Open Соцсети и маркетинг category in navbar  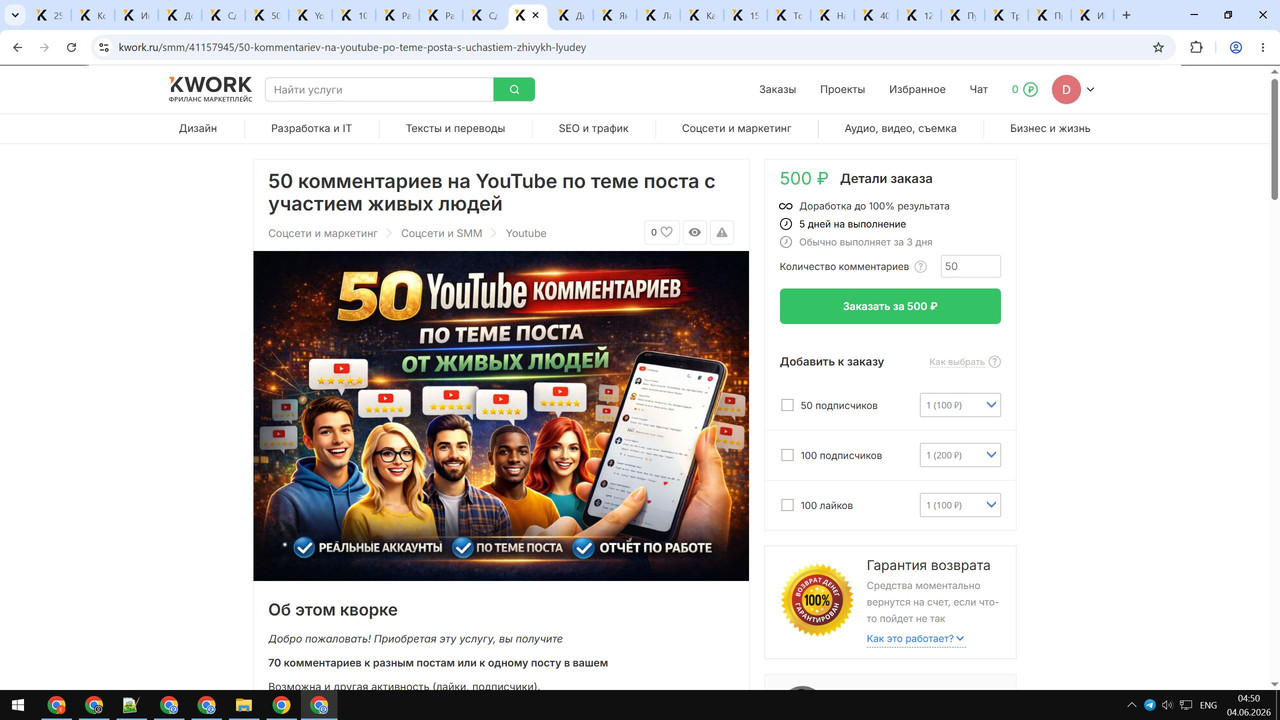736,128
